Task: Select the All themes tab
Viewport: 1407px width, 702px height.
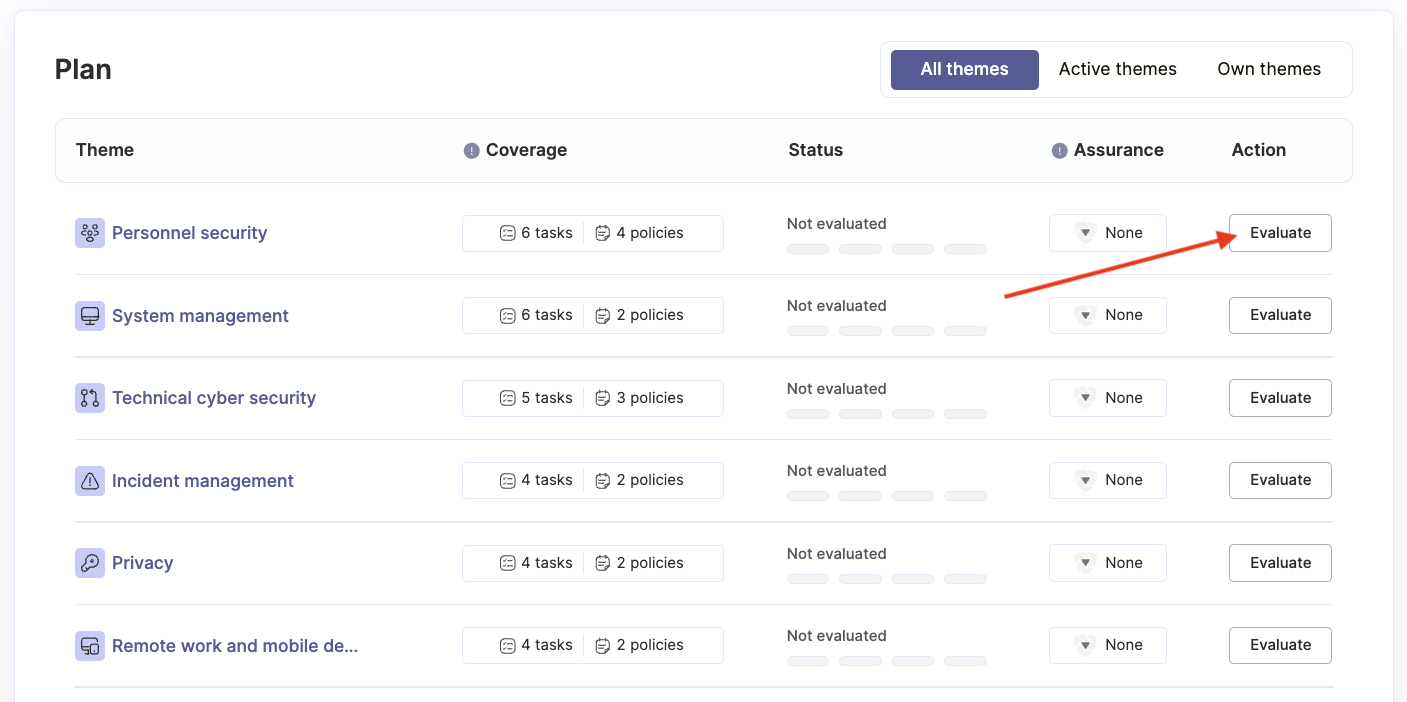Action: (965, 70)
